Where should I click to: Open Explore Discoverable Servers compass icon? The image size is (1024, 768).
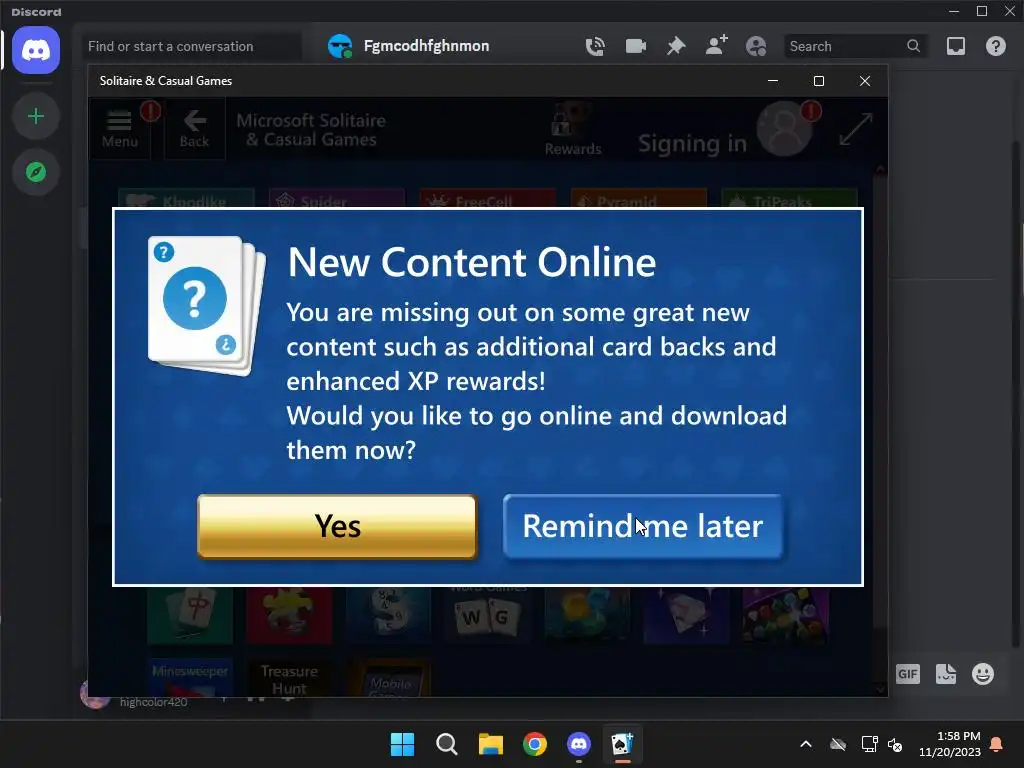pos(36,172)
